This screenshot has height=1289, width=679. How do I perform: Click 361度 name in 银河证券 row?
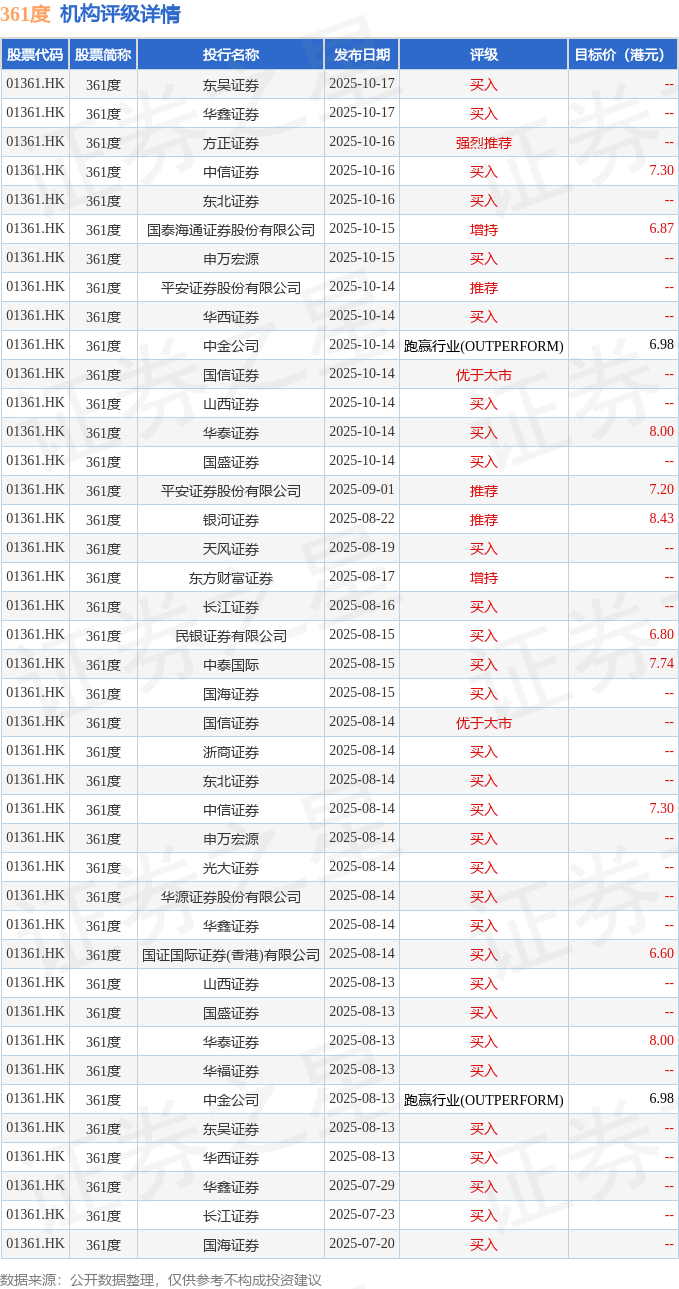point(103,520)
